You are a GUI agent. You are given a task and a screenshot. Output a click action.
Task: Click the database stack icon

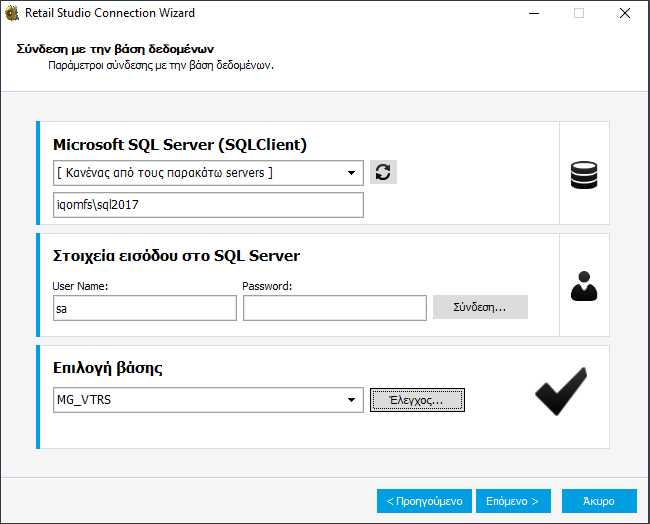point(583,174)
